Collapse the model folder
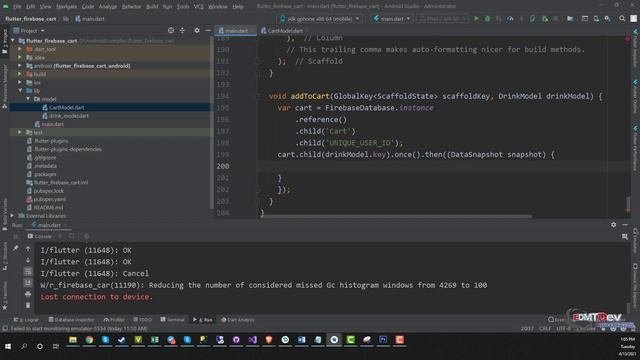 pyautogui.click(x=28, y=99)
